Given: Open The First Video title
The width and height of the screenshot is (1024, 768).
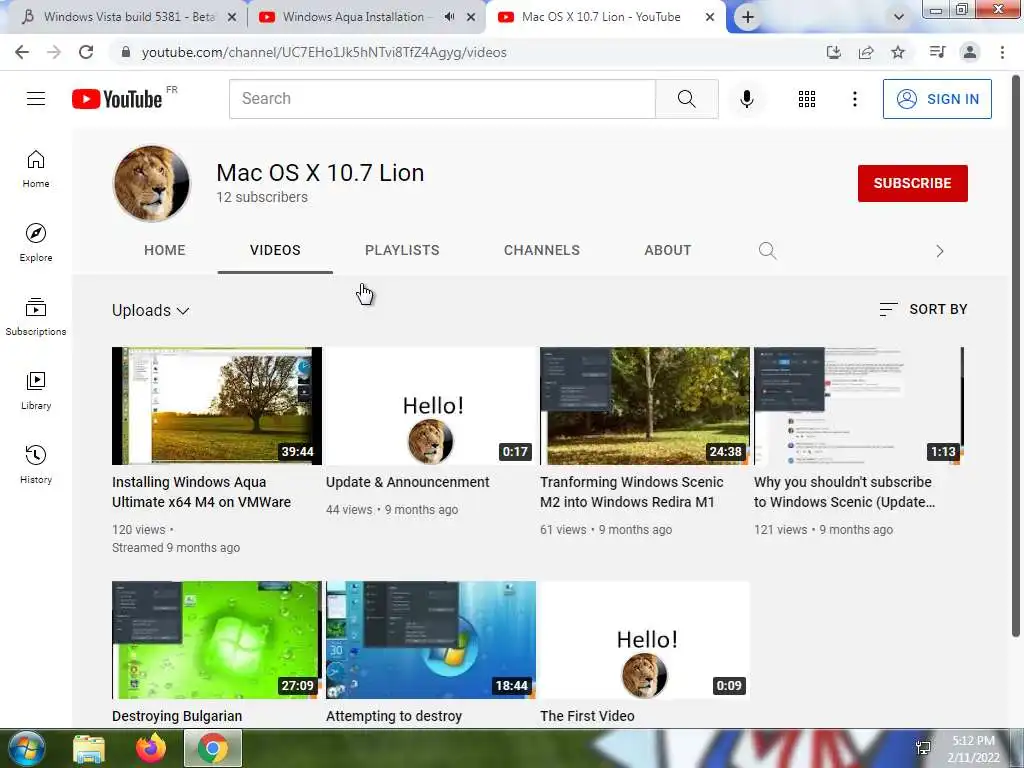Looking at the screenshot, I should tap(587, 716).
